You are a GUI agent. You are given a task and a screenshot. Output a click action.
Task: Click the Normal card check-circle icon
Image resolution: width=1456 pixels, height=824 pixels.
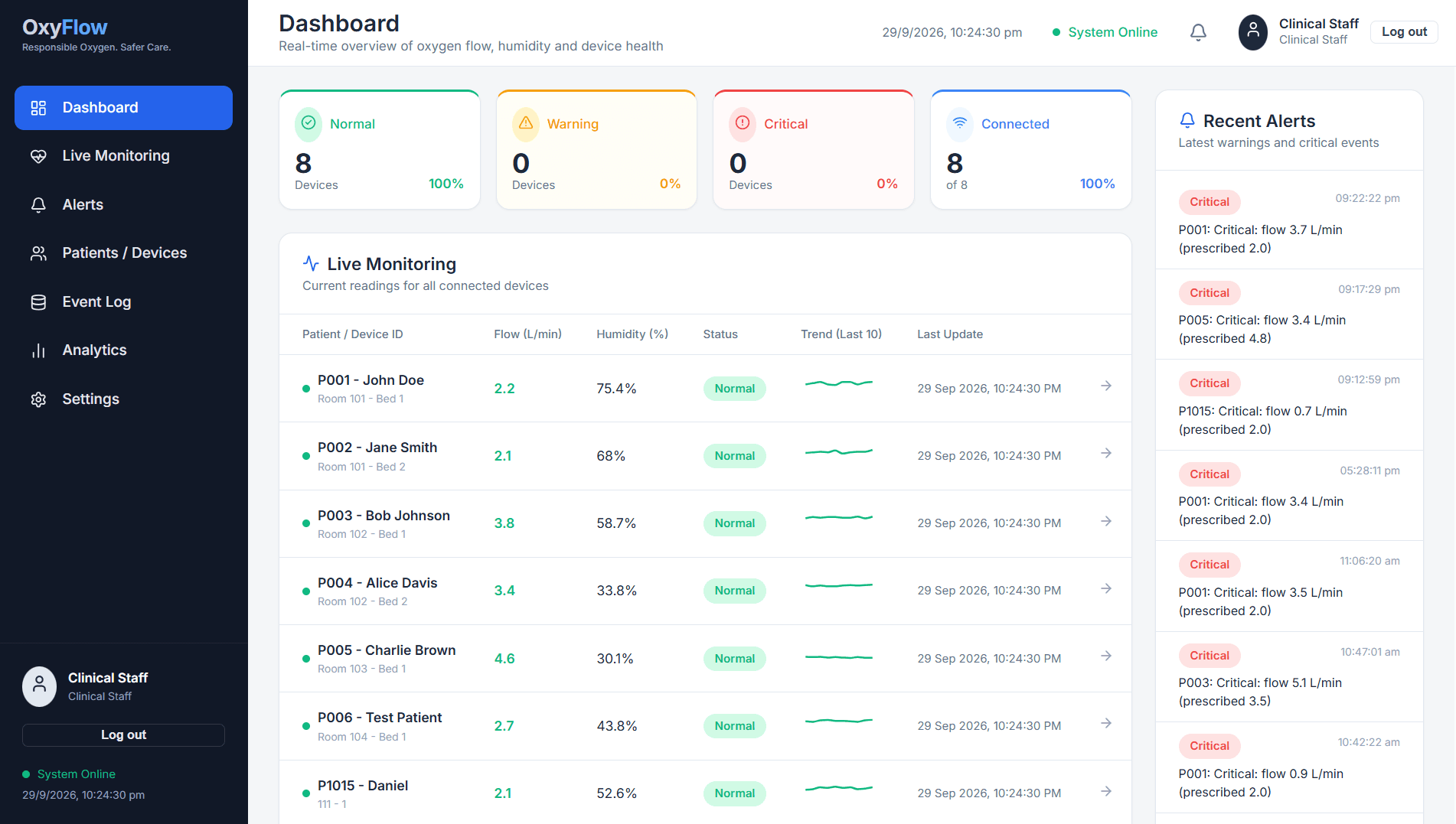(309, 123)
